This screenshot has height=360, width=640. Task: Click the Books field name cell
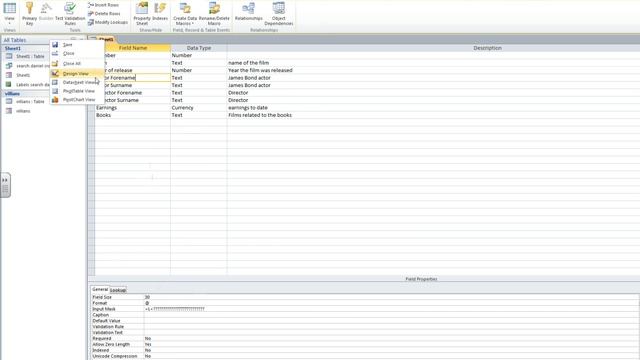coord(133,115)
